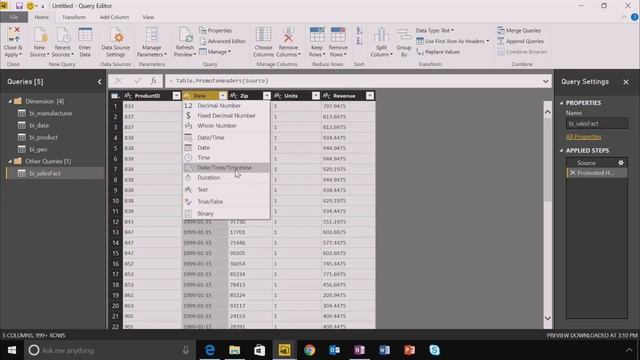Click the Refresh Preview icon
Screen dimensions: 640x360
click(185, 35)
